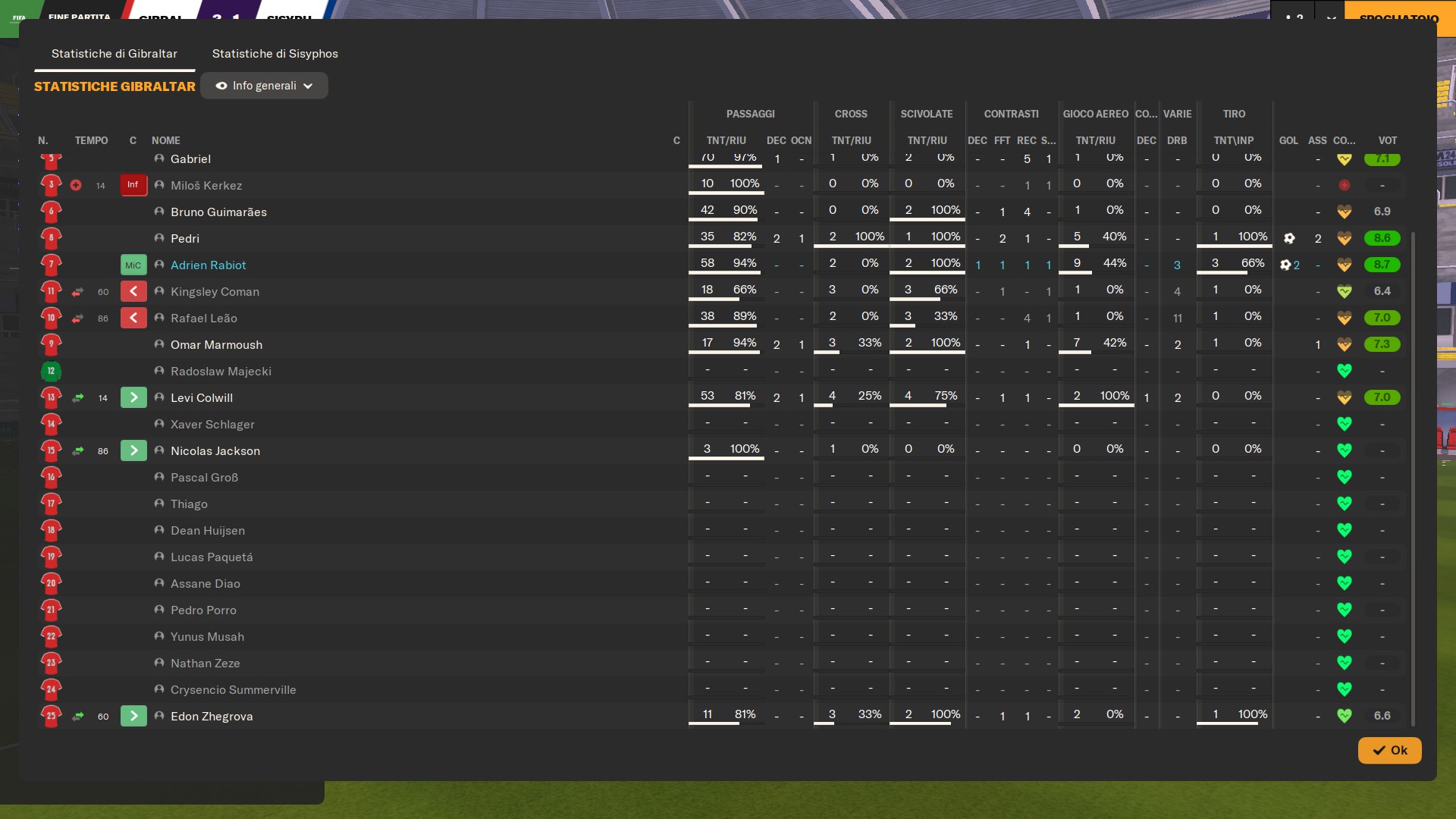The height and width of the screenshot is (819, 1456).
Task: Click substituted-on arrow badge for Levi Colwill
Action: tap(133, 397)
